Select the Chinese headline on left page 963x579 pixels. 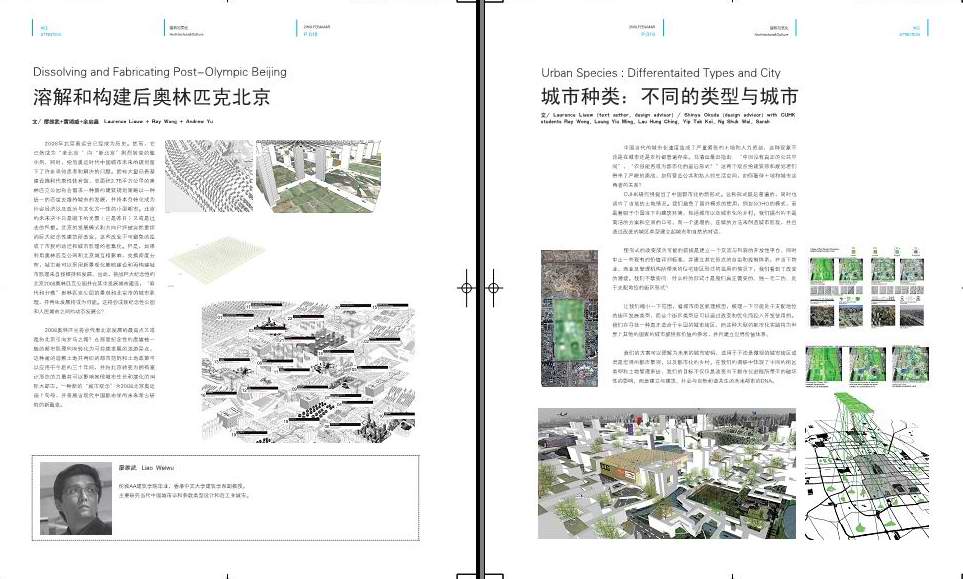[152, 98]
